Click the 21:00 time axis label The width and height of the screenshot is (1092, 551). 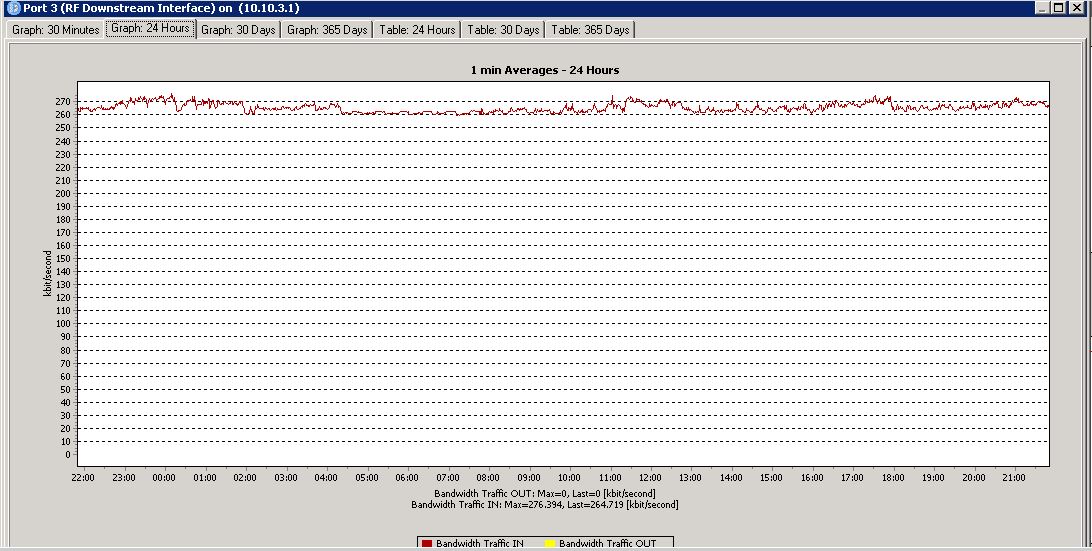[1014, 478]
